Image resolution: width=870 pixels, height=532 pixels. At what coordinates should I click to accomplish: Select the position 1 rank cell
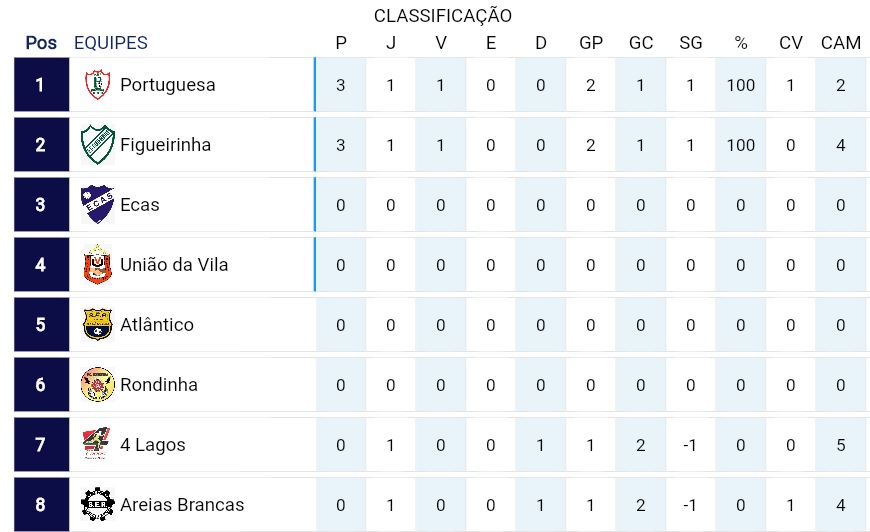(x=41, y=85)
